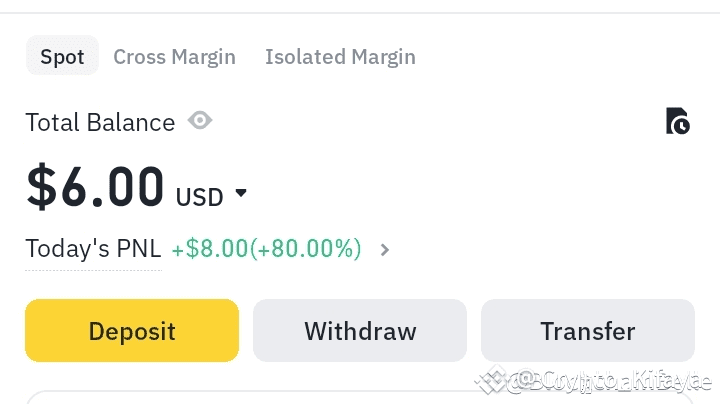Hide balance using the eye icon
720x404 pixels.
click(x=200, y=121)
